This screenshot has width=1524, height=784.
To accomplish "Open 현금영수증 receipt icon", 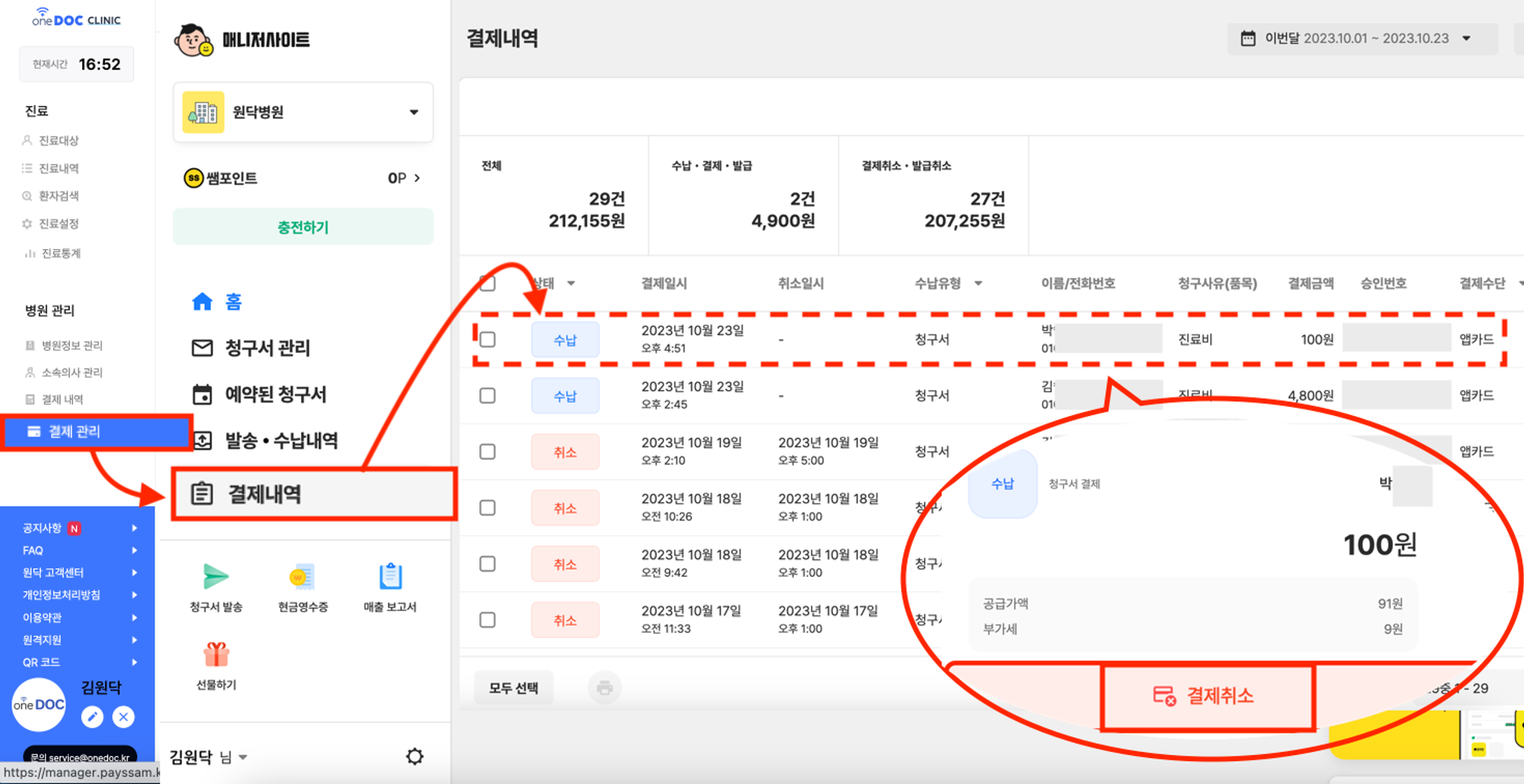I will click(x=303, y=577).
